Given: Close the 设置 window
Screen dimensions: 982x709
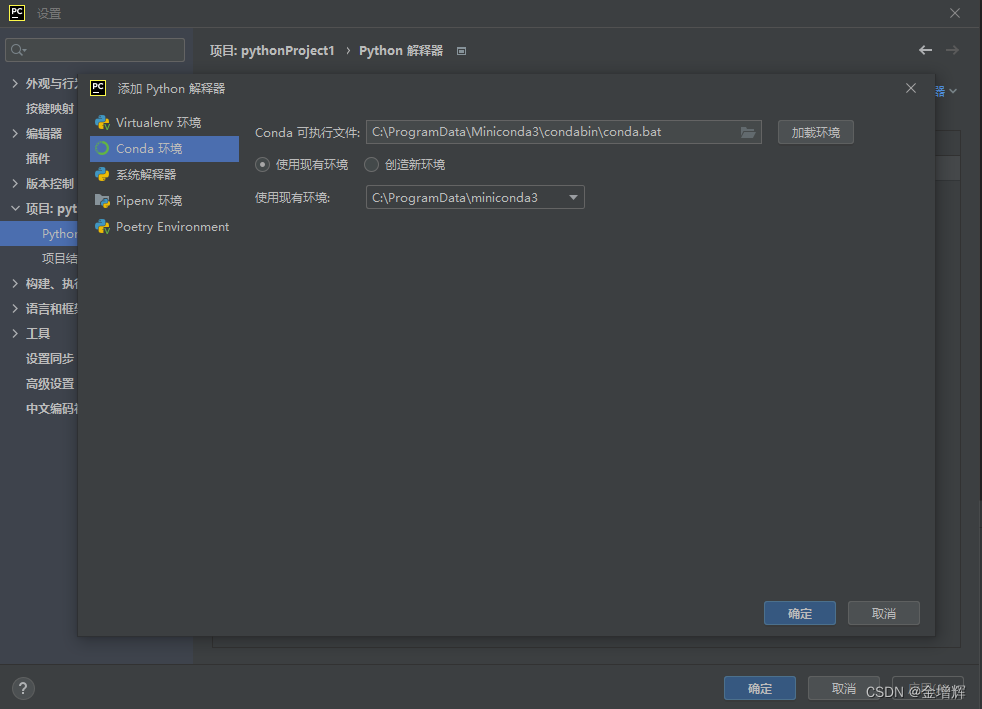Looking at the screenshot, I should 954,13.
